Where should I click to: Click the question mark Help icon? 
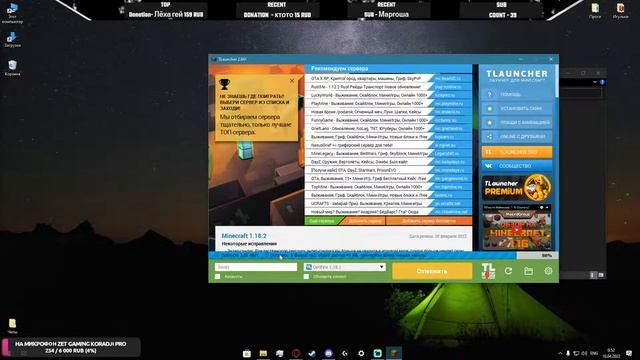point(489,95)
